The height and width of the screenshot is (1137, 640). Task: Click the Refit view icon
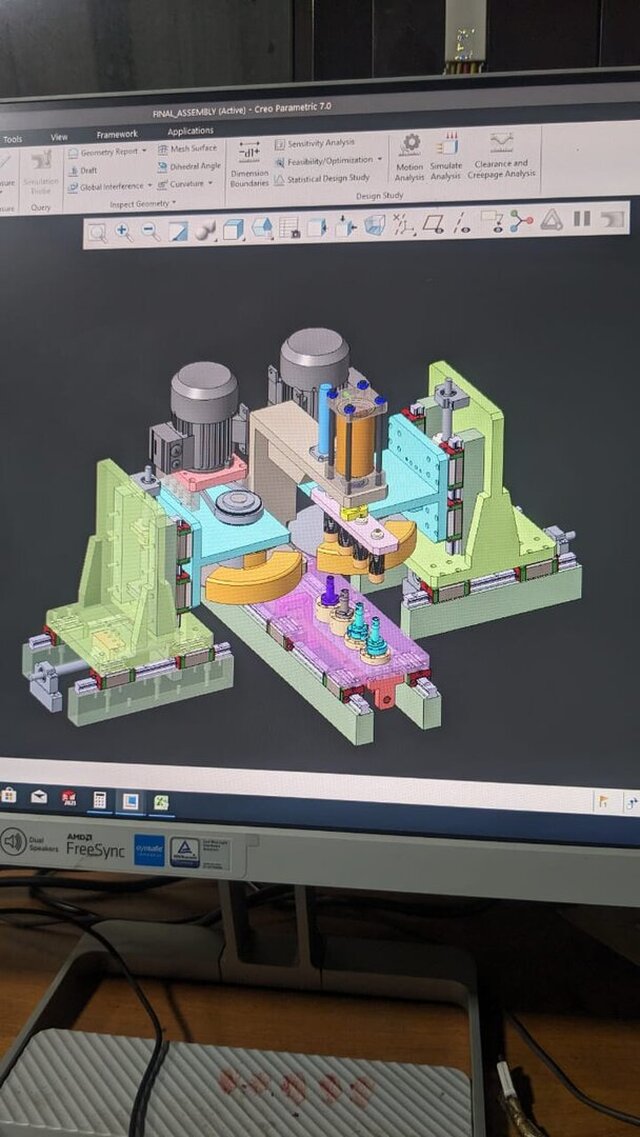click(x=97, y=233)
